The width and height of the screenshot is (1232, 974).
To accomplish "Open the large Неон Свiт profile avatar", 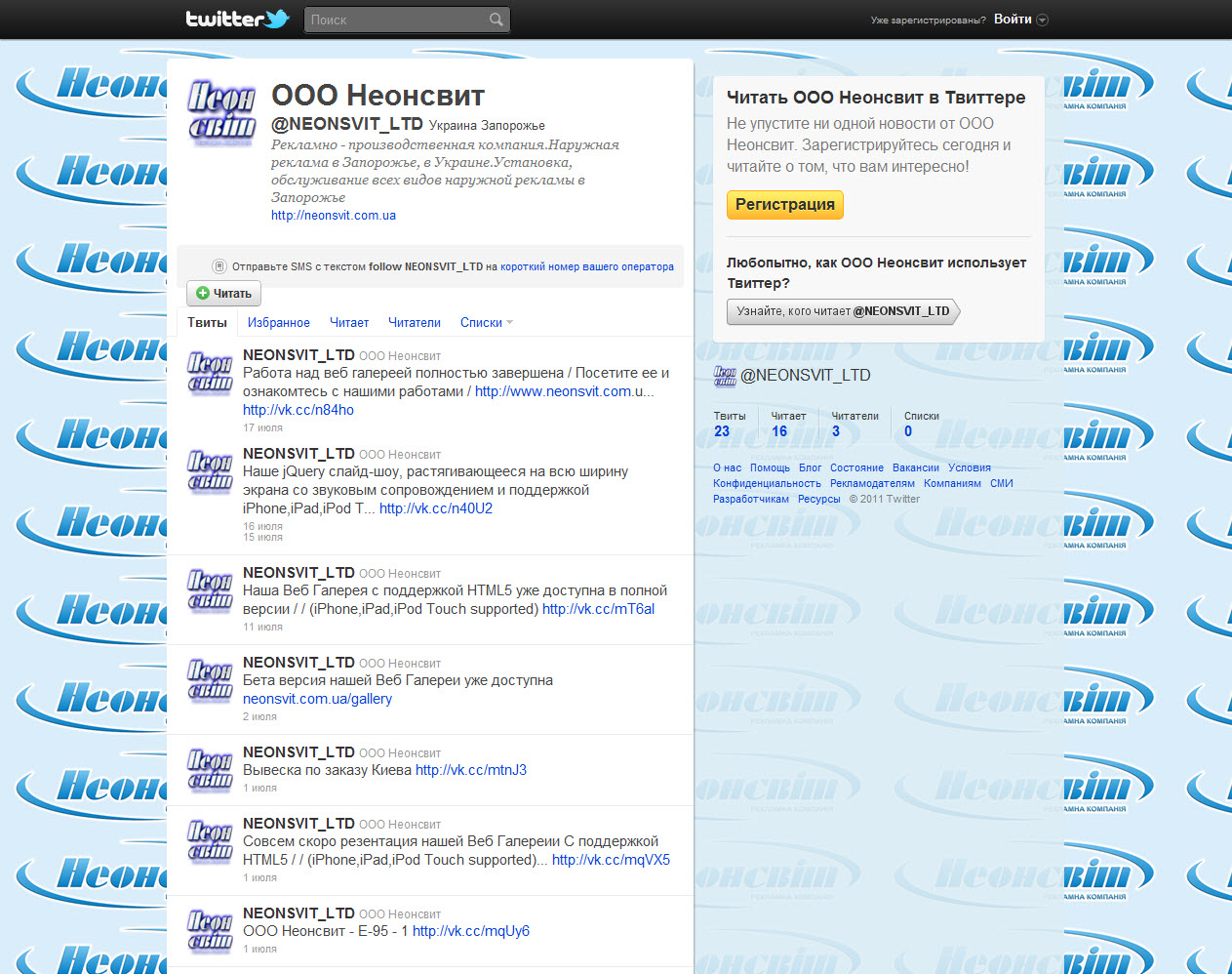I will [x=221, y=113].
